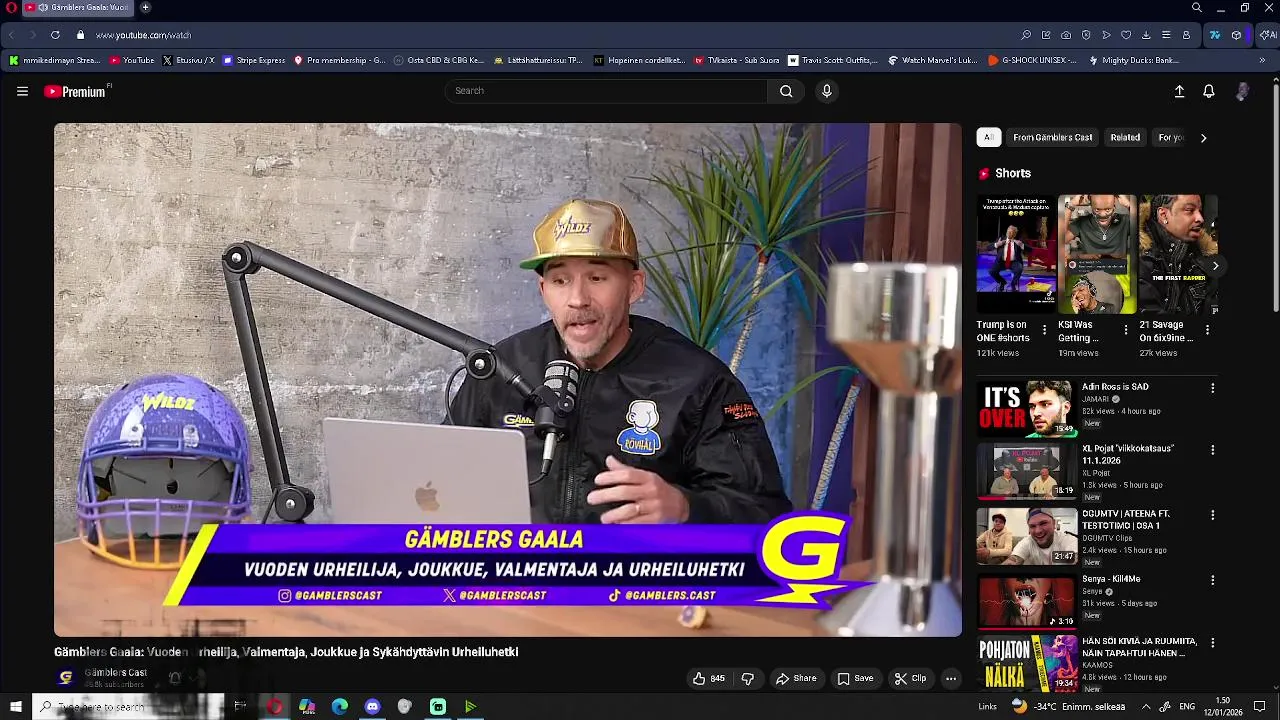Click the search magnifier button beside search box
Viewport: 1280px width, 720px height.
(x=786, y=91)
